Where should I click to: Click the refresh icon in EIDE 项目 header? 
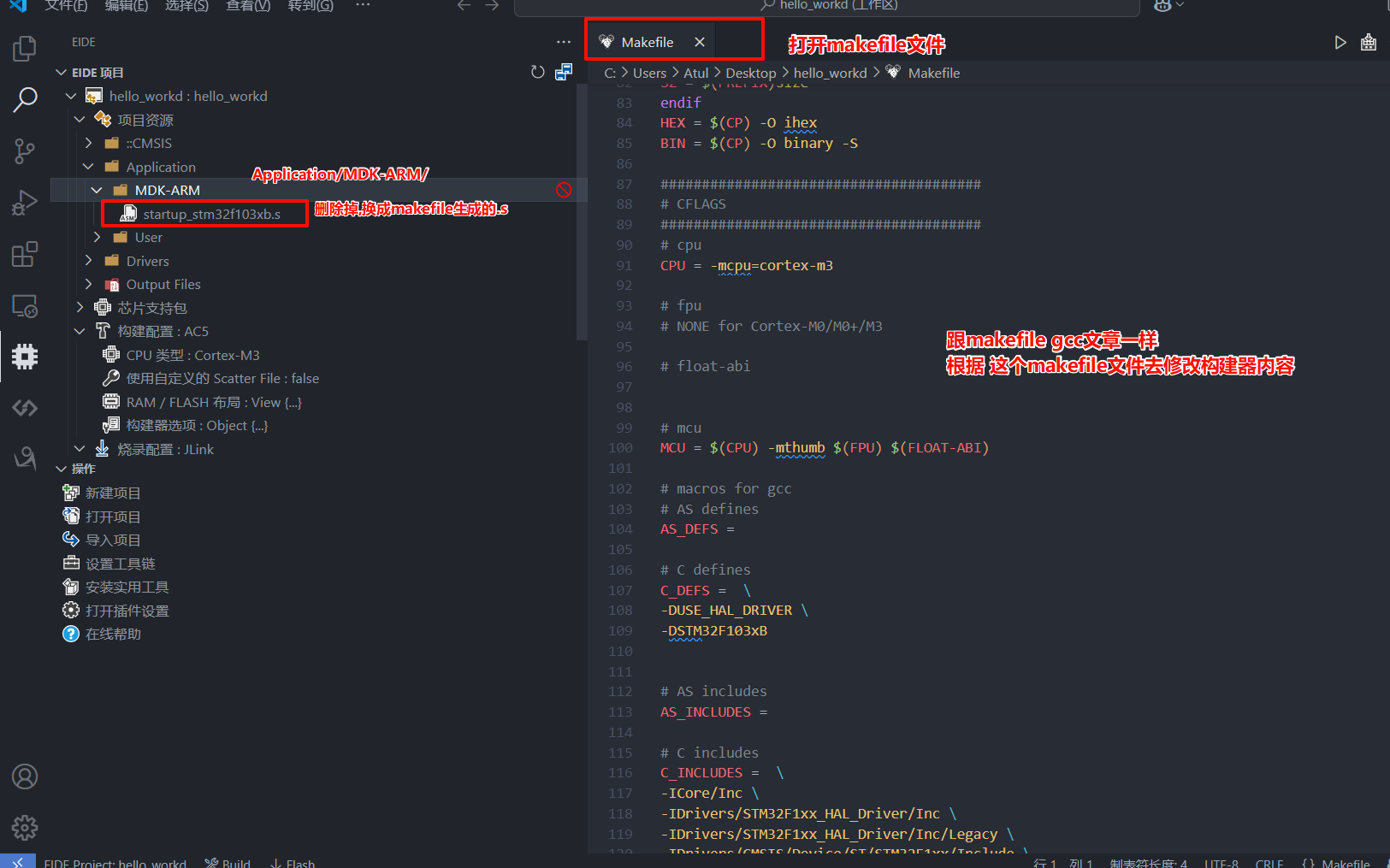tap(537, 73)
